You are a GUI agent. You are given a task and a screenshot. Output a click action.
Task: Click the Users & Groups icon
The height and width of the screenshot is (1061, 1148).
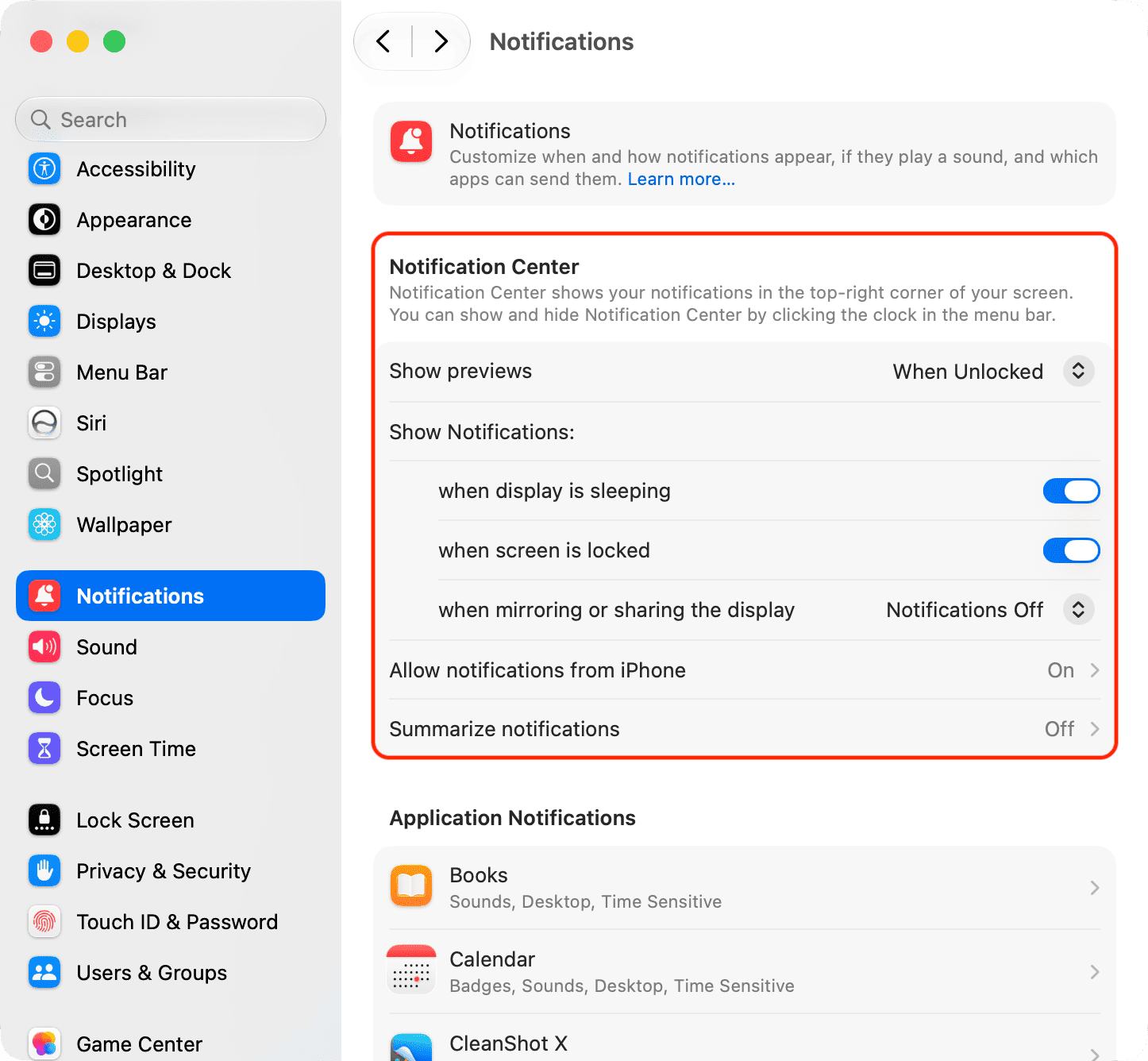44,972
